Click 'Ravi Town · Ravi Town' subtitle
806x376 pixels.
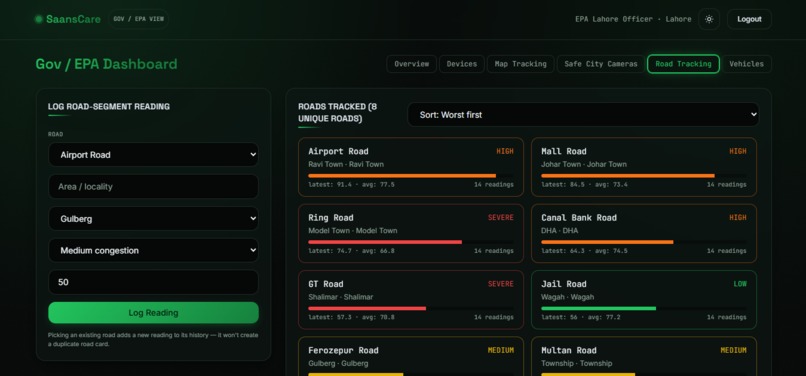346,165
